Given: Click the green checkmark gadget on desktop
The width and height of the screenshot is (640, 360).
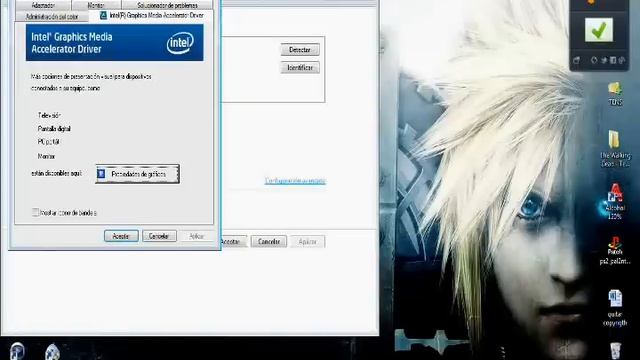Looking at the screenshot, I should [x=598, y=30].
